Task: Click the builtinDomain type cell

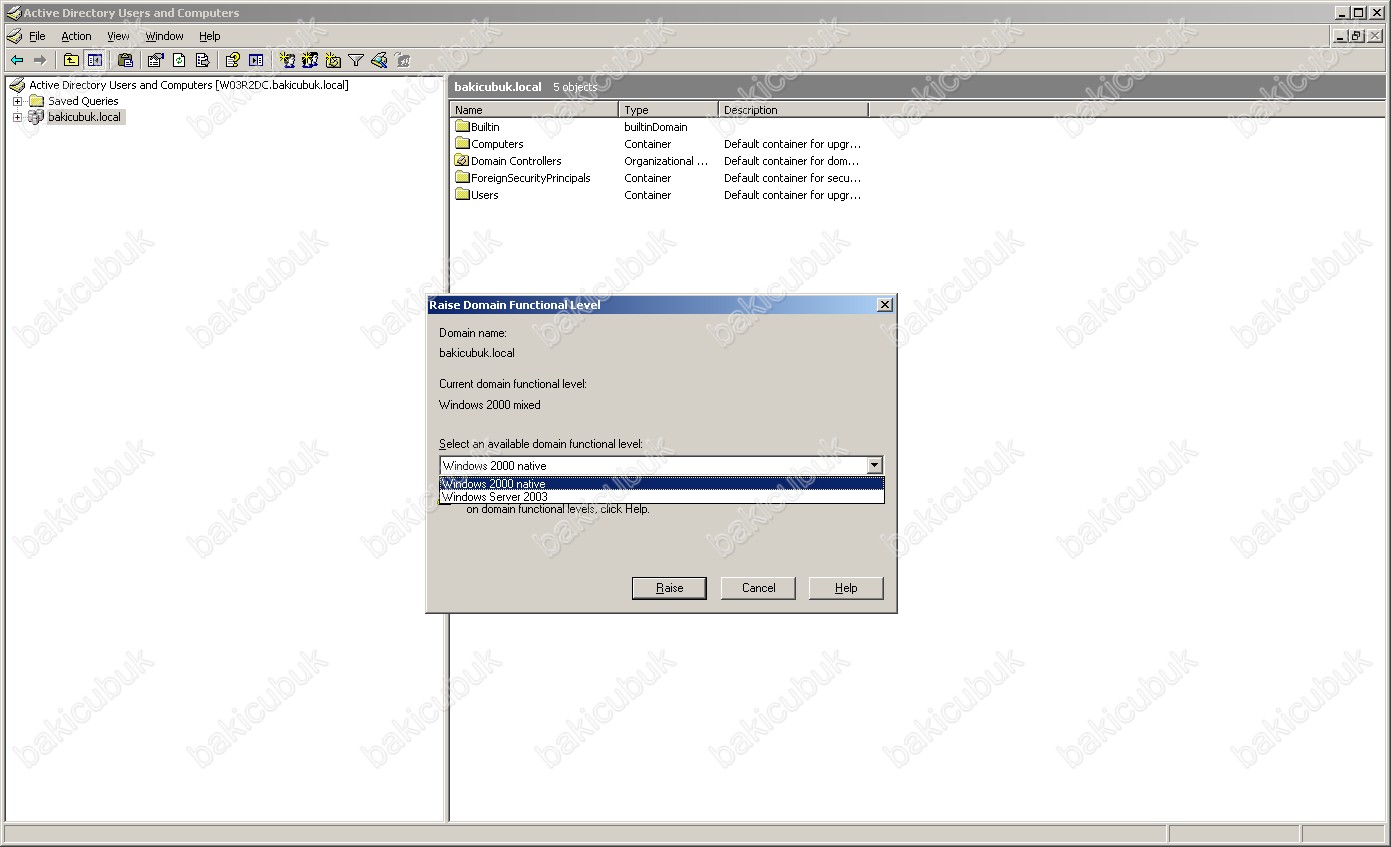Action: coord(655,127)
